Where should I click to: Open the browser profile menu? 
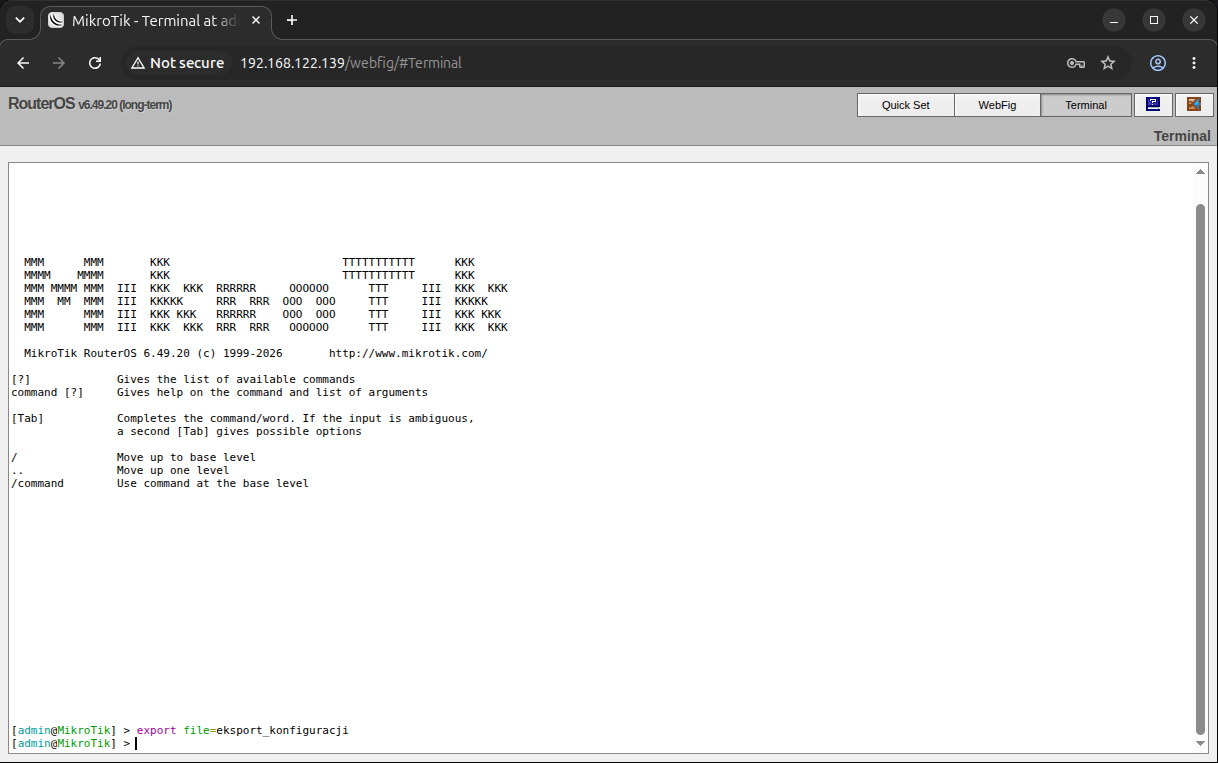tap(1158, 63)
